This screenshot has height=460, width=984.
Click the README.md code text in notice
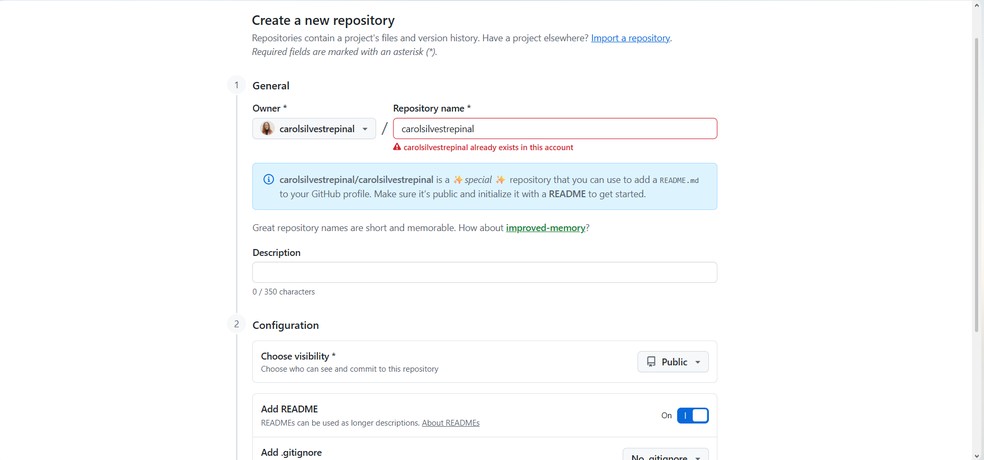click(679, 180)
